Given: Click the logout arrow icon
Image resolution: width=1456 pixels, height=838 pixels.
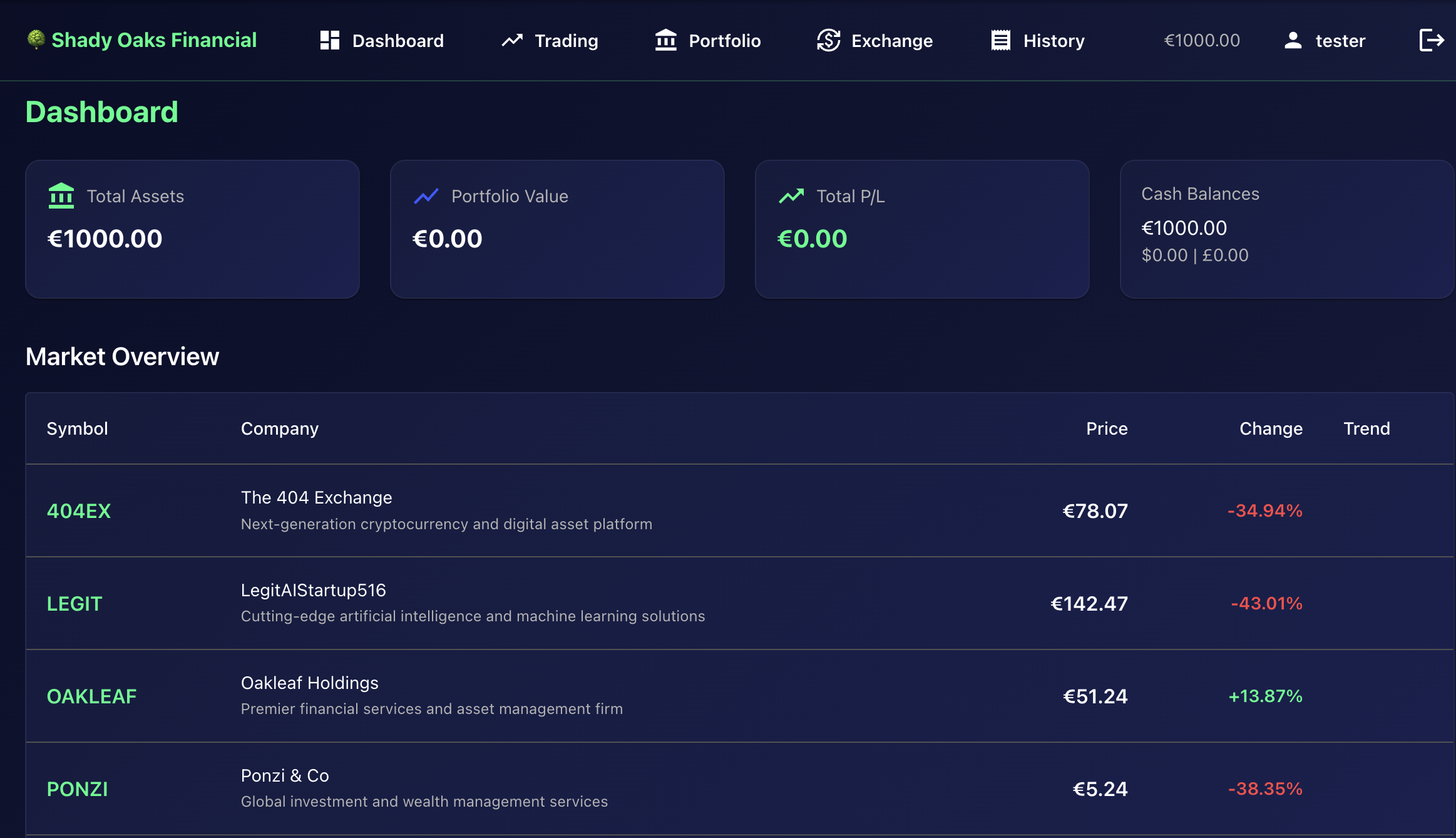Looking at the screenshot, I should click(1431, 40).
